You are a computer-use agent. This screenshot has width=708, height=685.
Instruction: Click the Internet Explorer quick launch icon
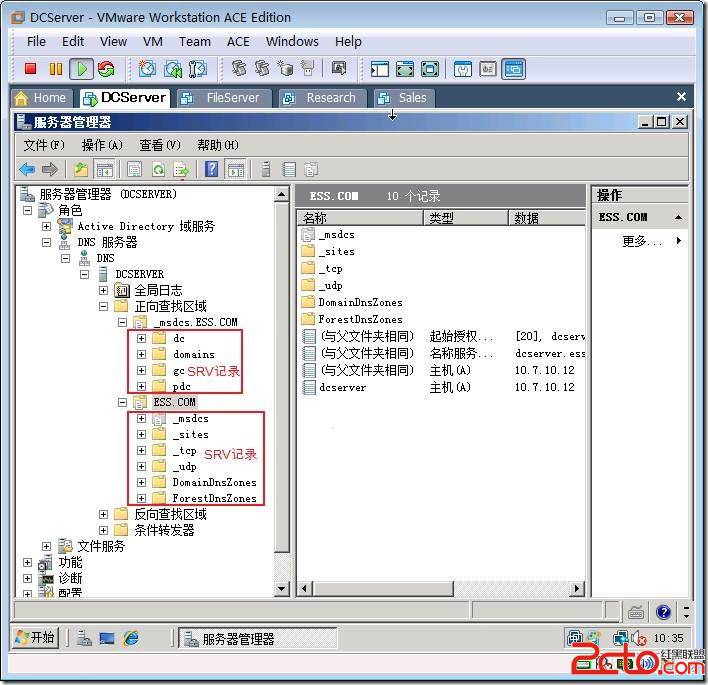click(x=131, y=638)
